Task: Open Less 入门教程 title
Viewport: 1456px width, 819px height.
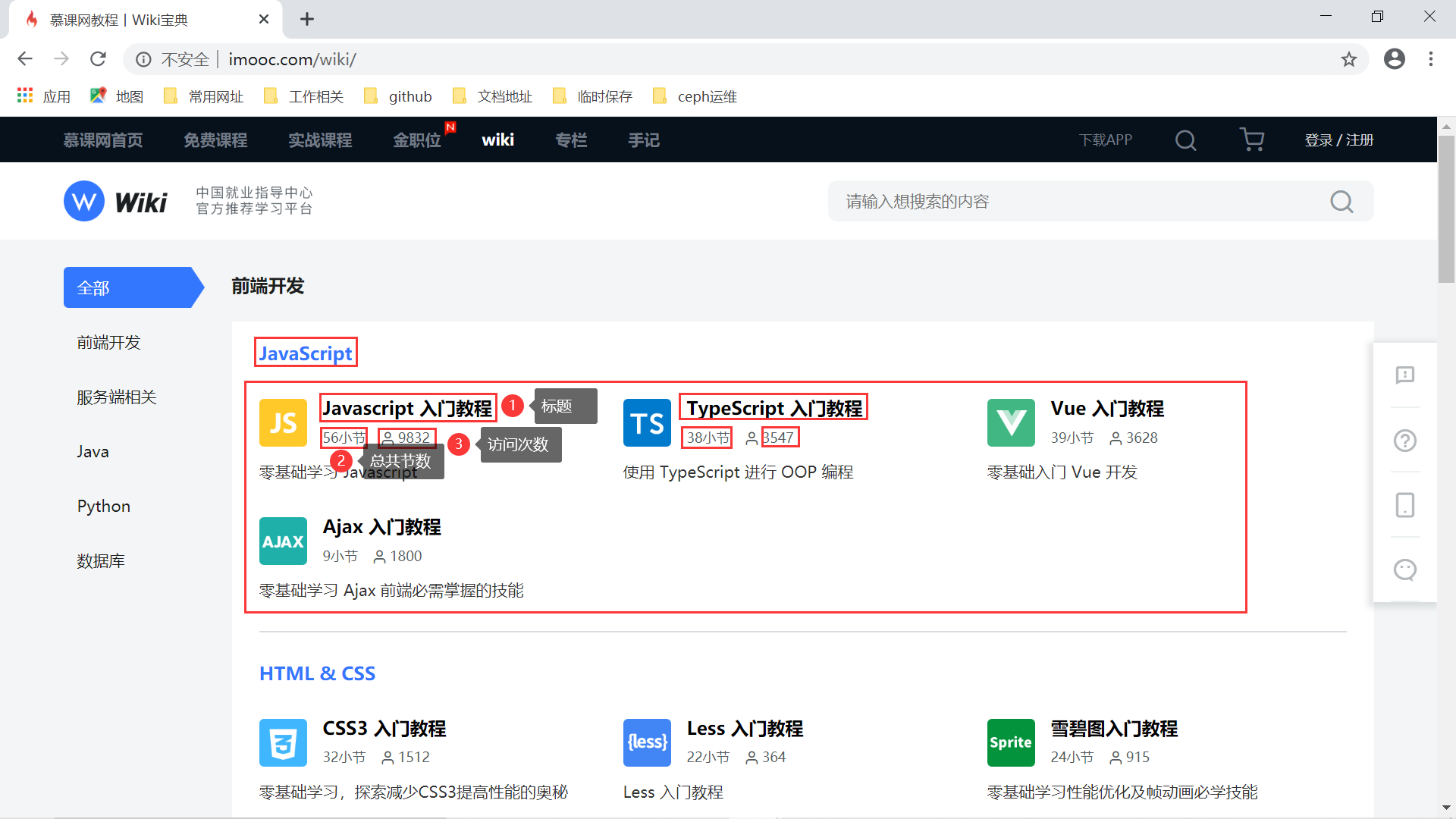Action: (x=745, y=728)
